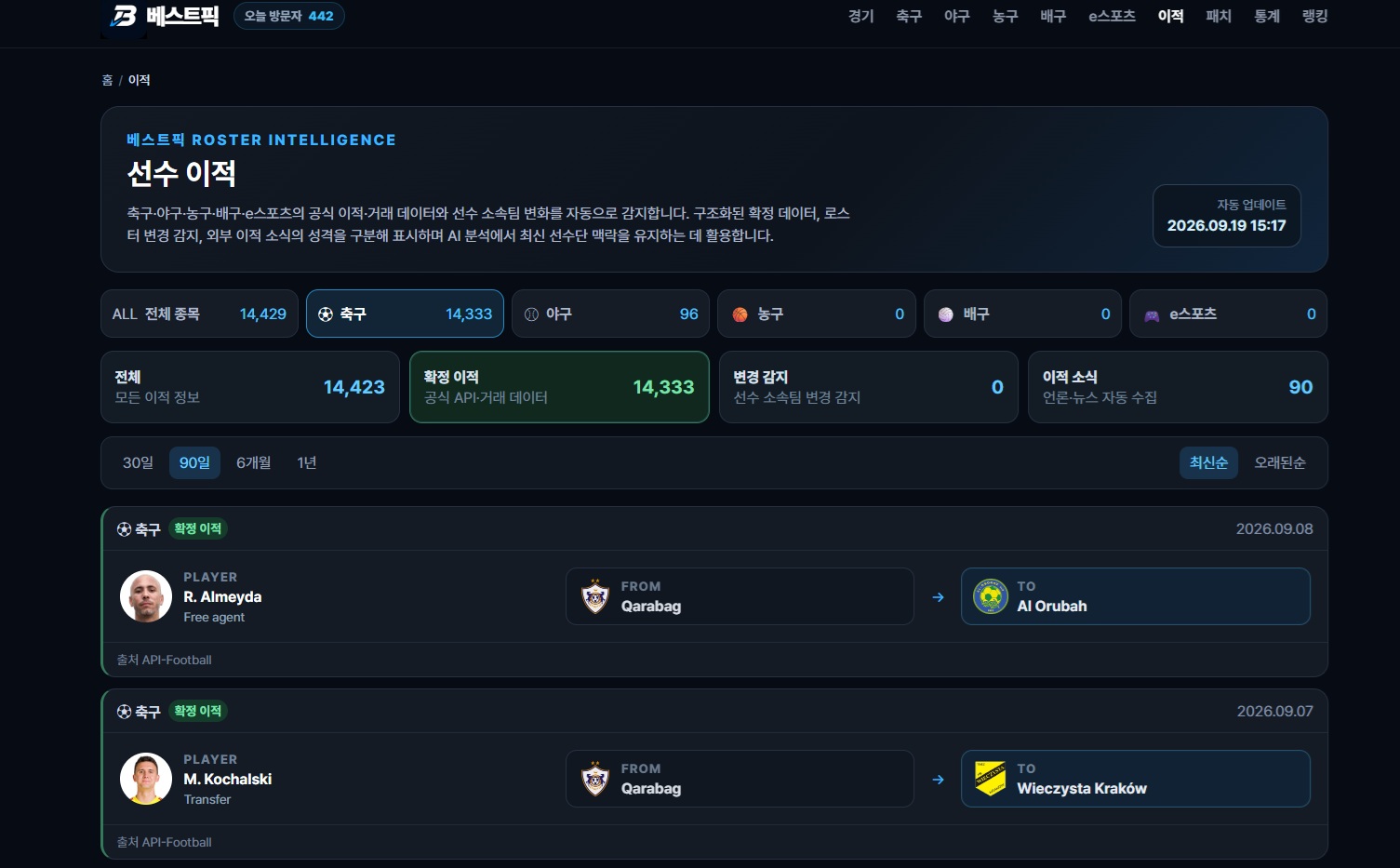This screenshot has width=1400, height=868.
Task: Click the 2026.09.07 transfer date
Action: [1274, 711]
